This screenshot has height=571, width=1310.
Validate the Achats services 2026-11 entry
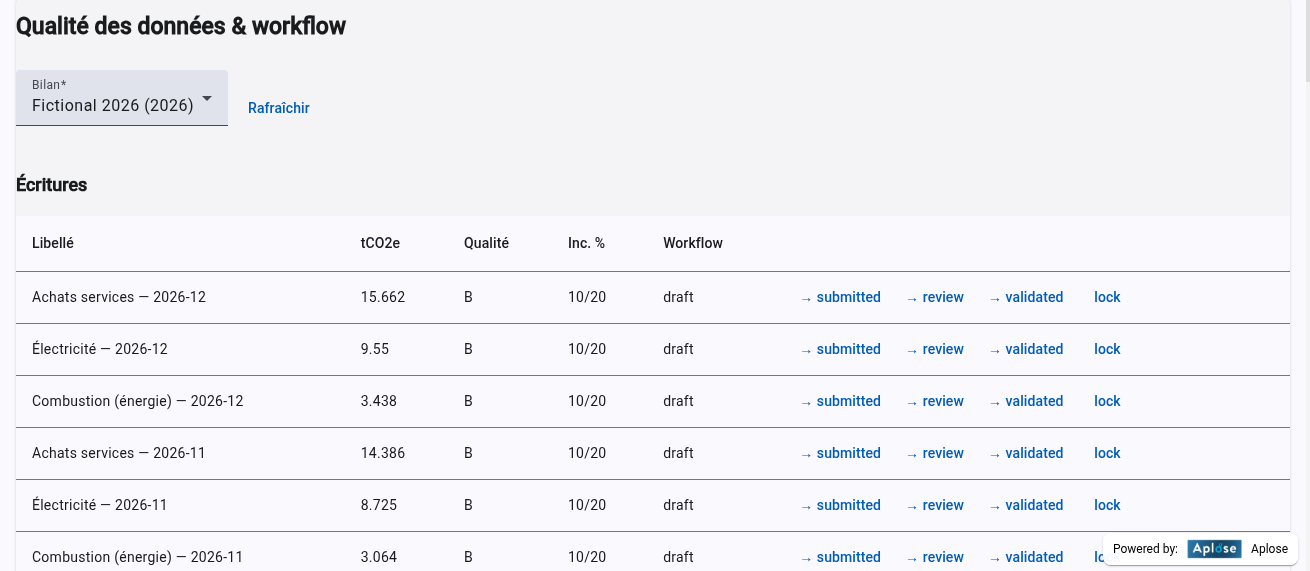click(x=1026, y=453)
